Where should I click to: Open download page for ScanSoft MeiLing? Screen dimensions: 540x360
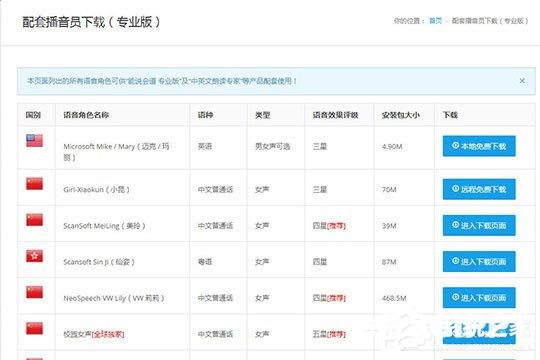tap(479, 225)
